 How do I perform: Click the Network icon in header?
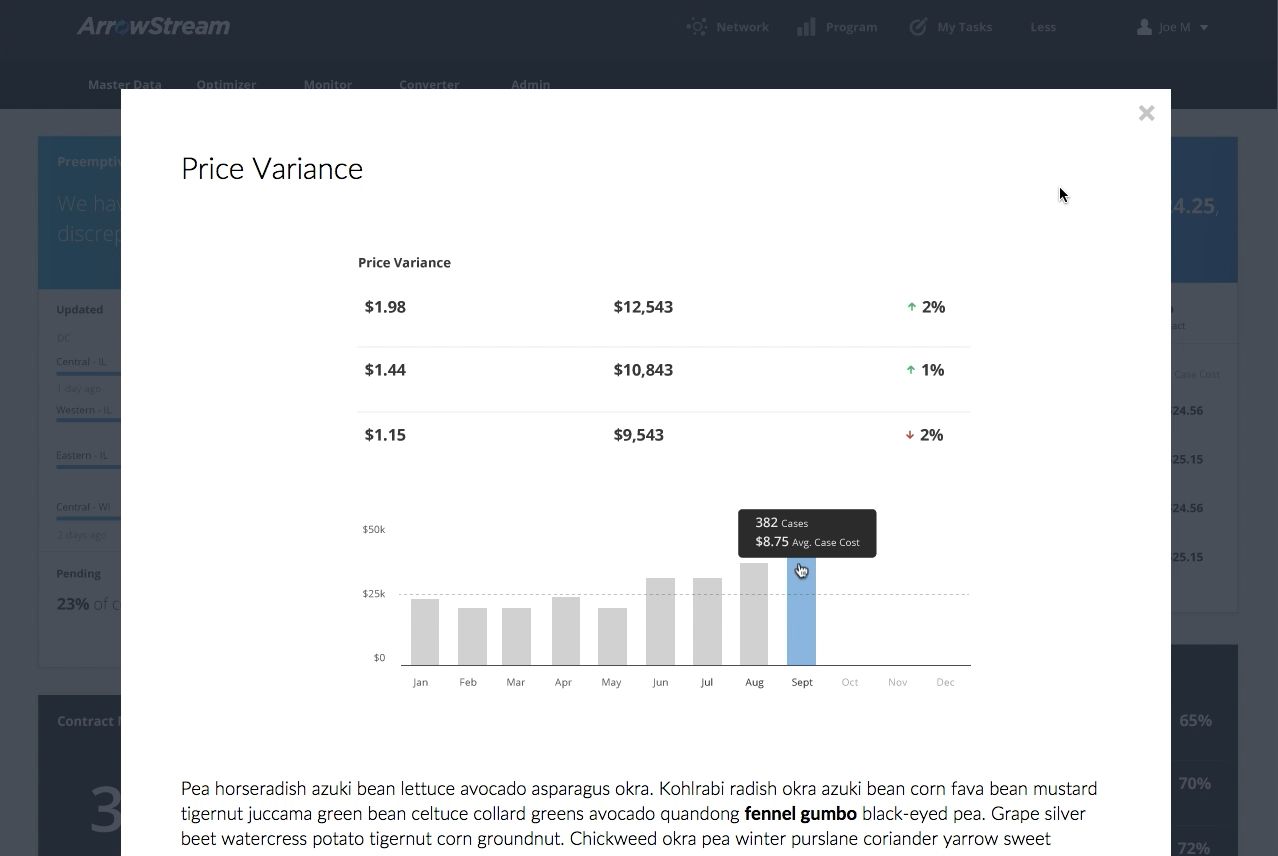coord(697,27)
